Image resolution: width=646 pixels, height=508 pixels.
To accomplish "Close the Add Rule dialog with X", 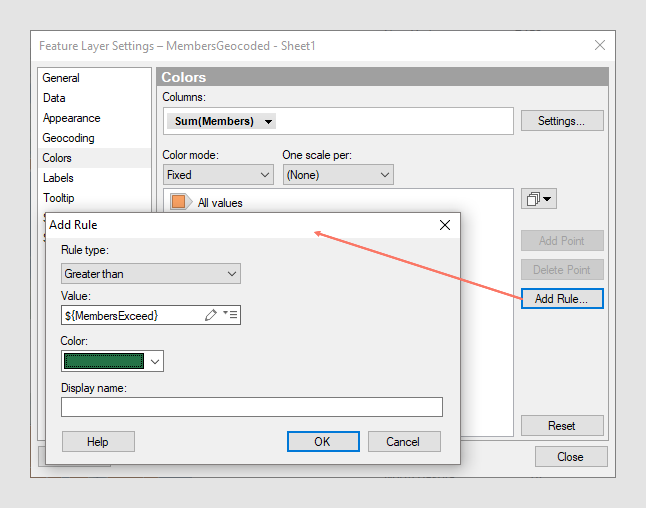I will tap(445, 225).
